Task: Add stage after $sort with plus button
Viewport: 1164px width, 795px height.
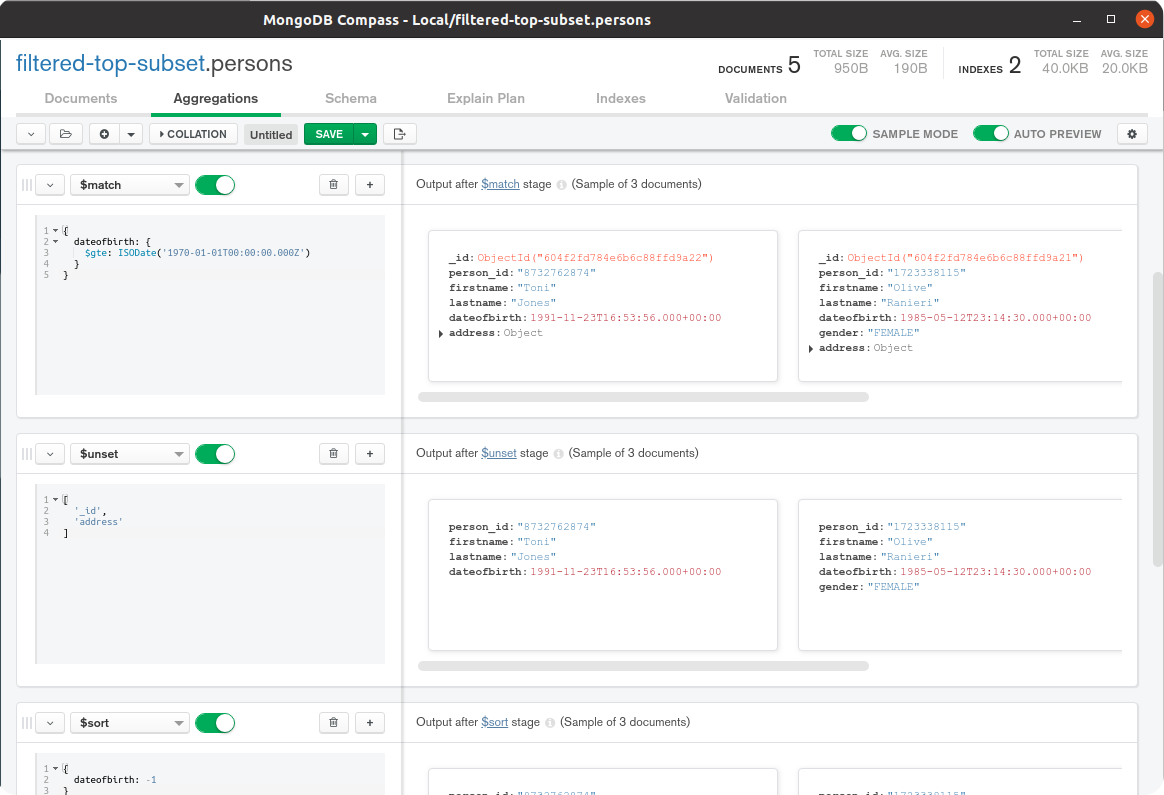Action: (370, 722)
